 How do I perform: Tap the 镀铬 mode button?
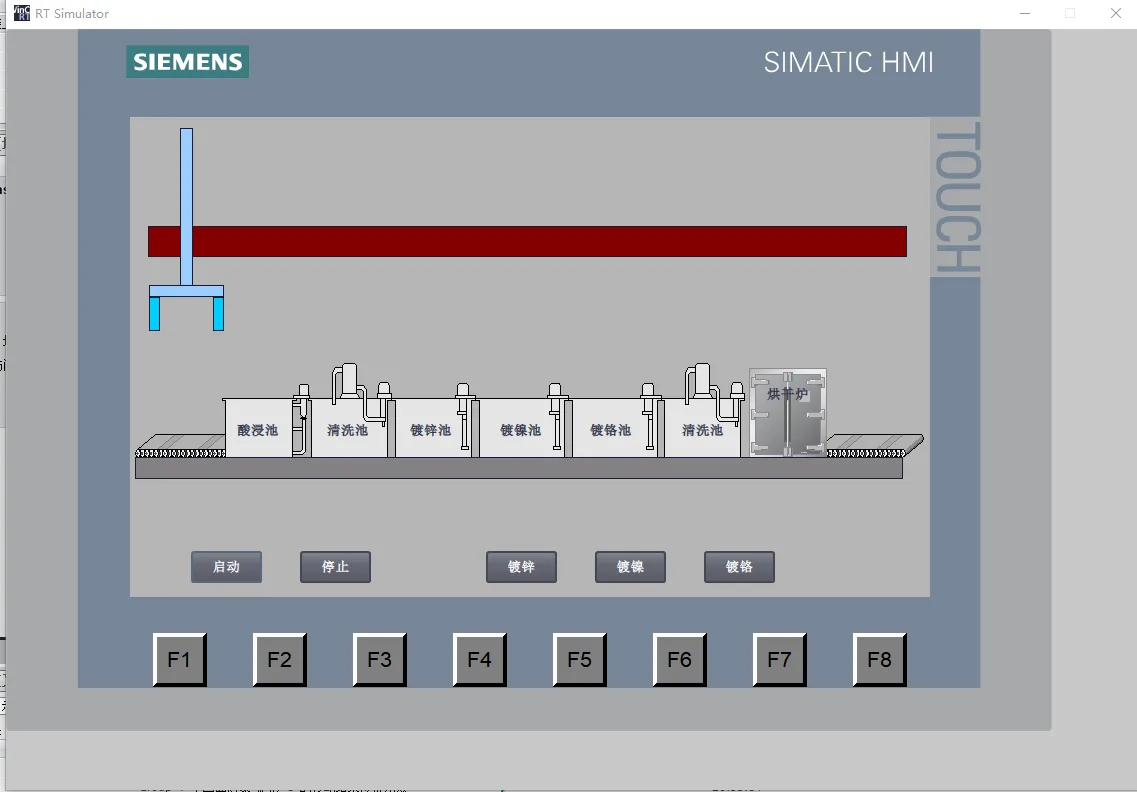(739, 566)
